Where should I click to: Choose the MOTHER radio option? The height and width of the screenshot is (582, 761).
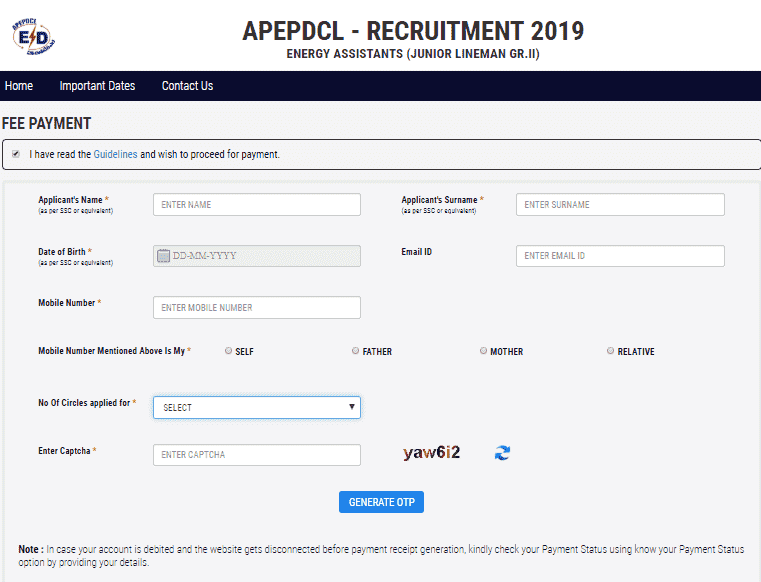483,350
